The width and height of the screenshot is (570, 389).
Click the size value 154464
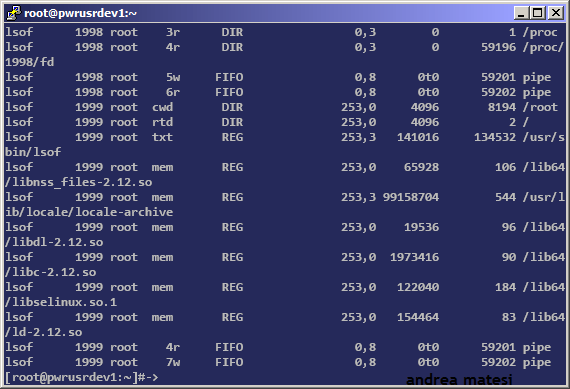(418, 317)
